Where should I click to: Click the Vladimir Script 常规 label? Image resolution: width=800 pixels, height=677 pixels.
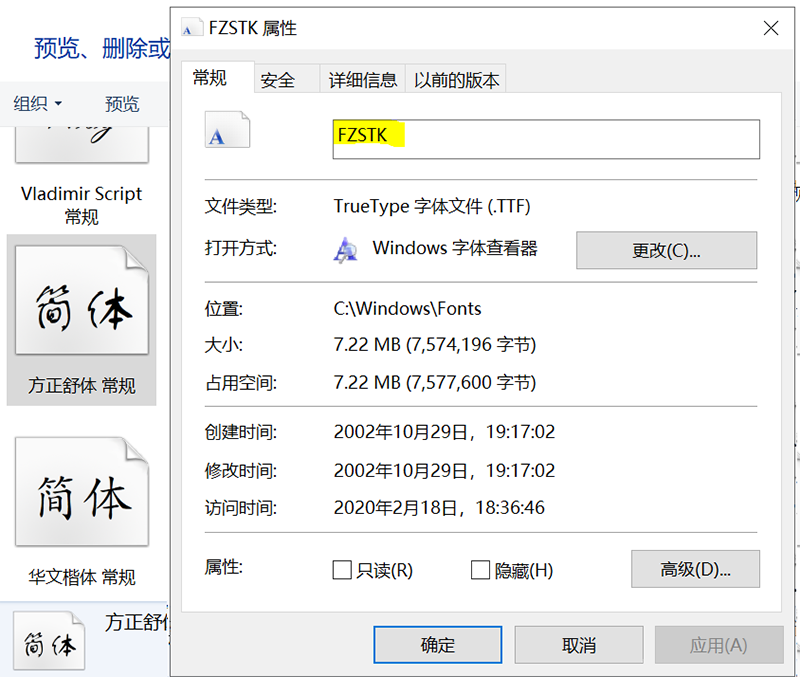(x=82, y=205)
